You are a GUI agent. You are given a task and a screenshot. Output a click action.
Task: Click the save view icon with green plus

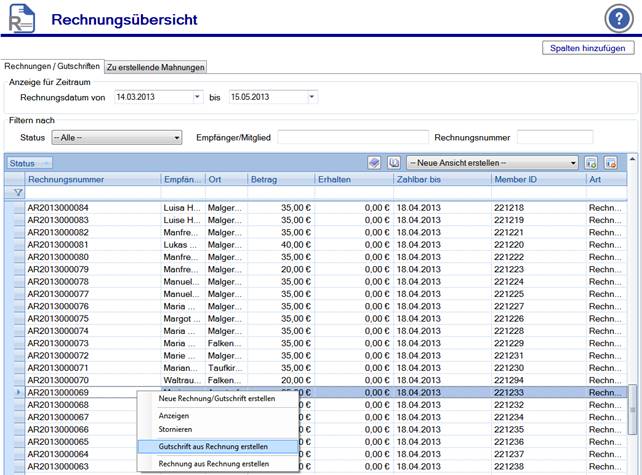click(x=590, y=163)
